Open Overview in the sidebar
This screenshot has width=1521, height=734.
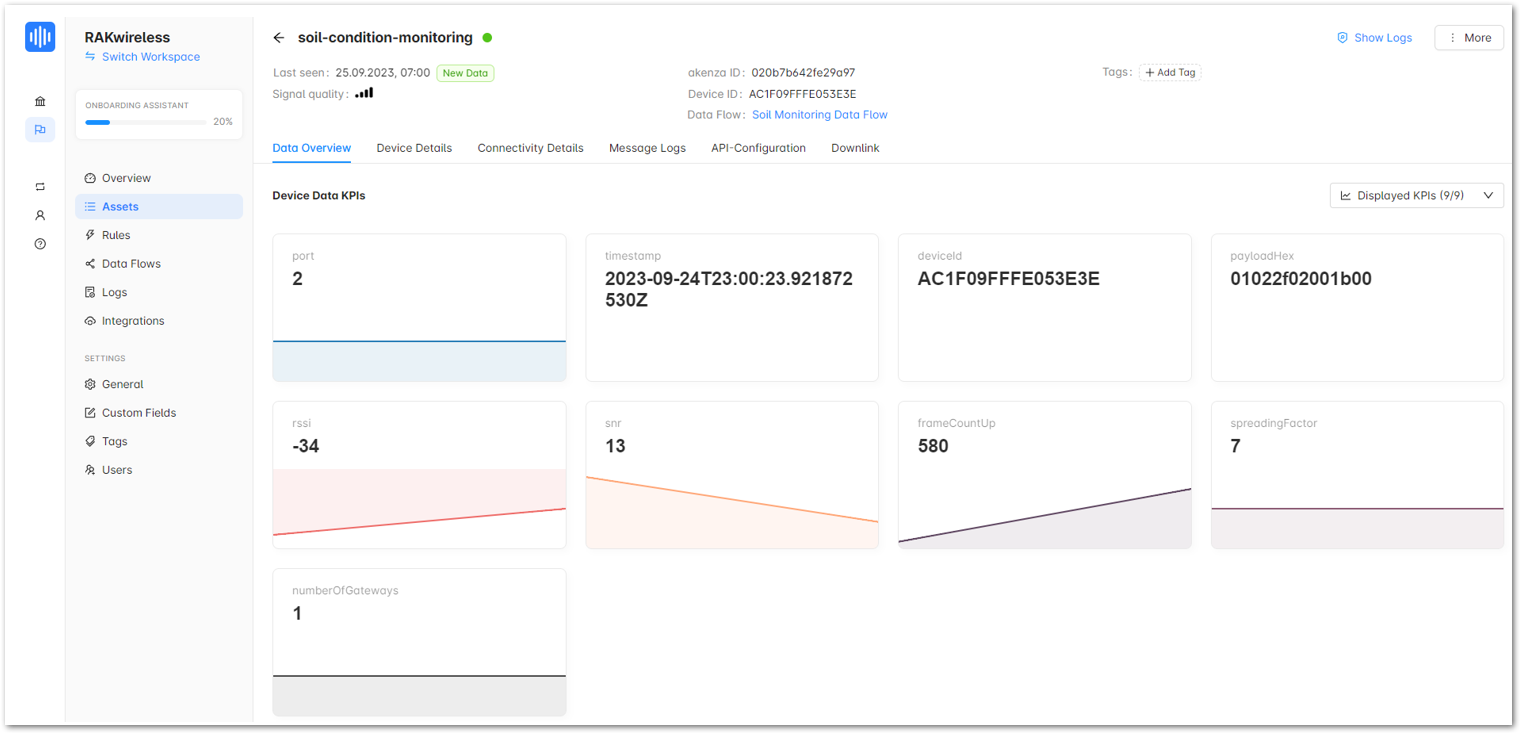coord(158,178)
